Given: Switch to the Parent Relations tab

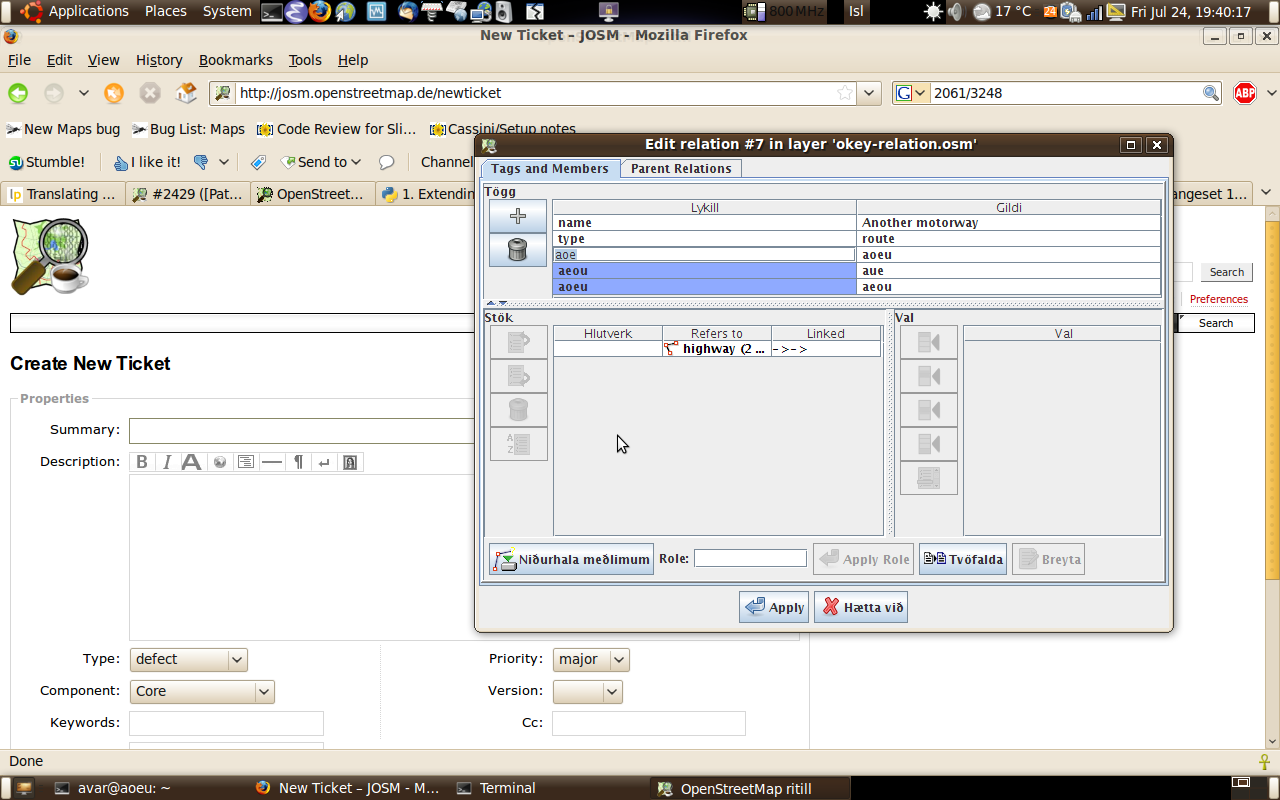Looking at the screenshot, I should (680, 169).
